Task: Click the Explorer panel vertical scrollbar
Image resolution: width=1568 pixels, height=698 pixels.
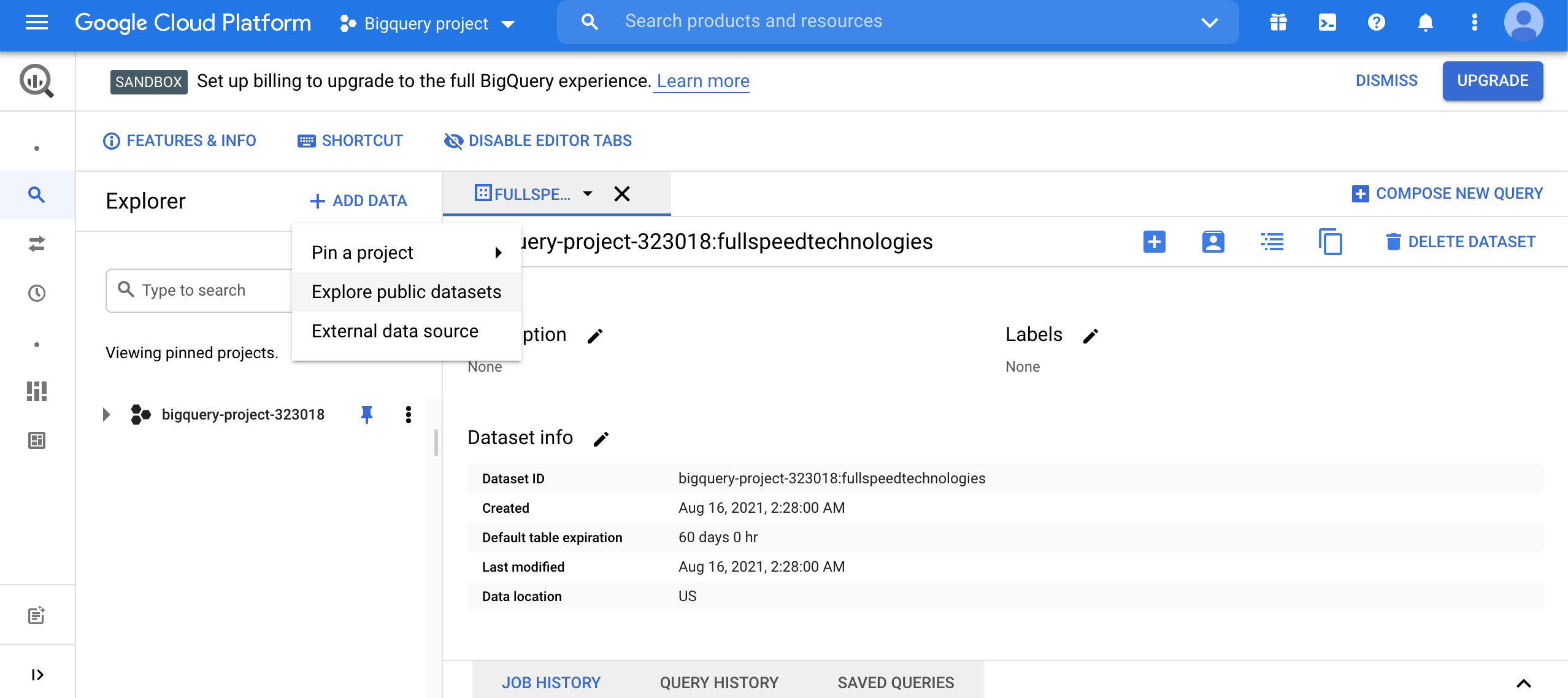Action: [436, 443]
